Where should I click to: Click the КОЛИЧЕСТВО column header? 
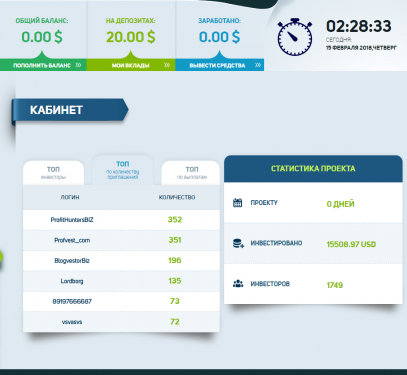(177, 197)
